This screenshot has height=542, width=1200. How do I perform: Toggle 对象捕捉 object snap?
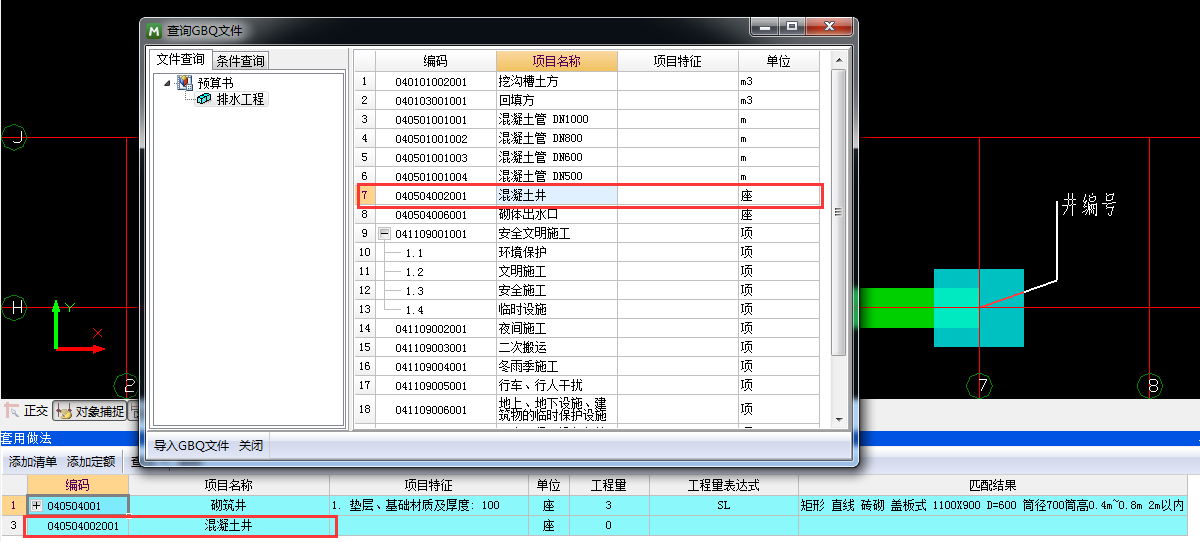click(x=90, y=410)
